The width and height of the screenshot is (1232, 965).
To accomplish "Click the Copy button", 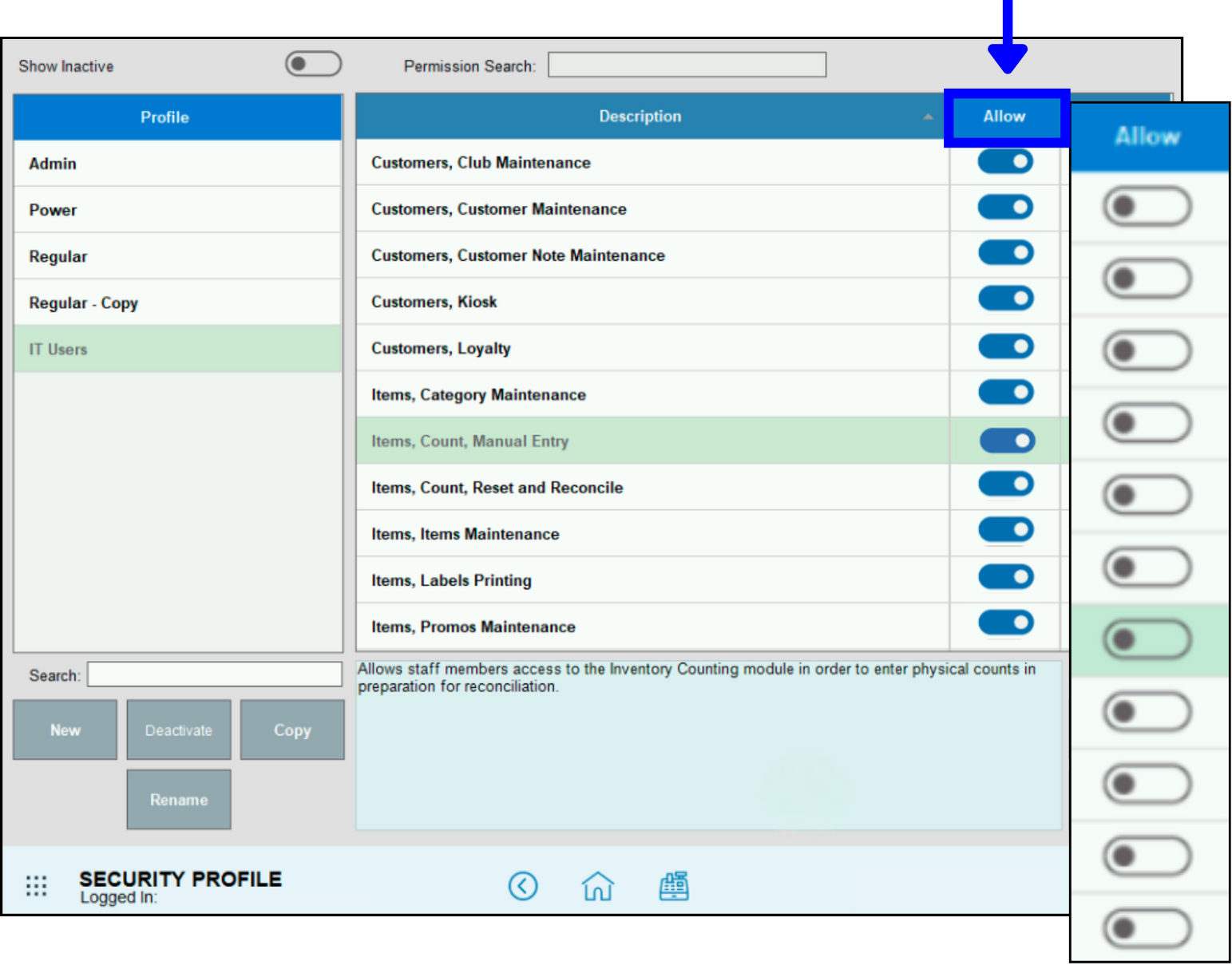I will pyautogui.click(x=291, y=730).
